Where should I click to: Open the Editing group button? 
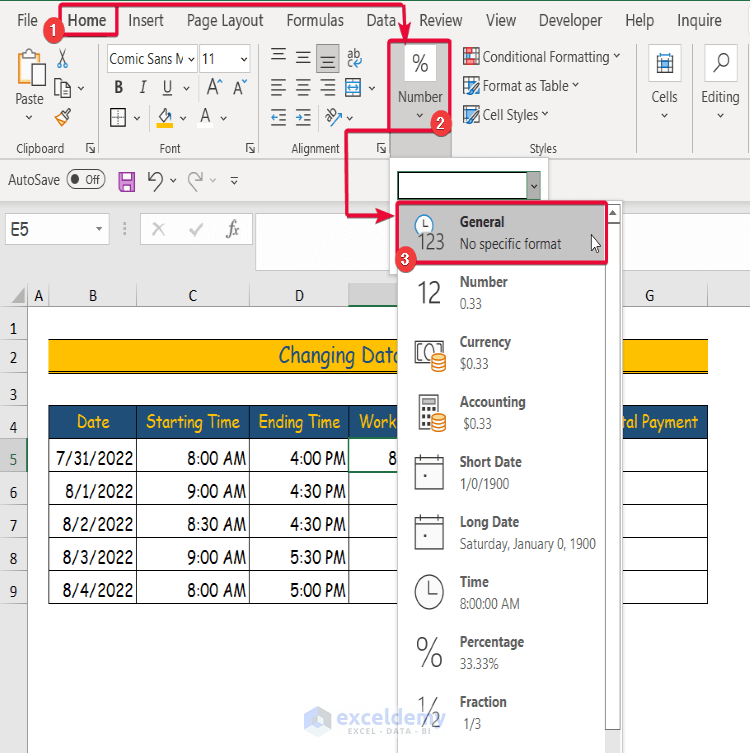tap(720, 82)
